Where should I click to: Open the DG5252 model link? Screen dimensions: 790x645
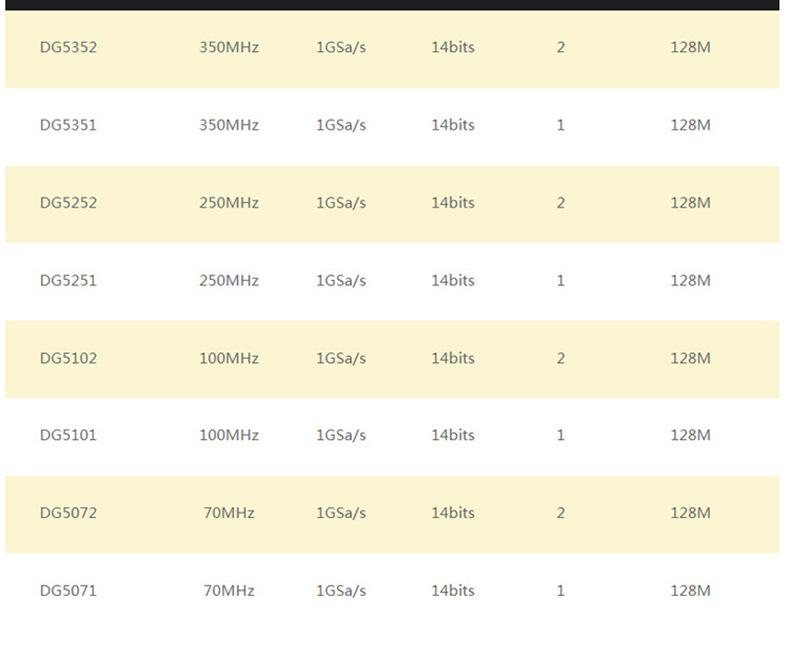tap(68, 202)
